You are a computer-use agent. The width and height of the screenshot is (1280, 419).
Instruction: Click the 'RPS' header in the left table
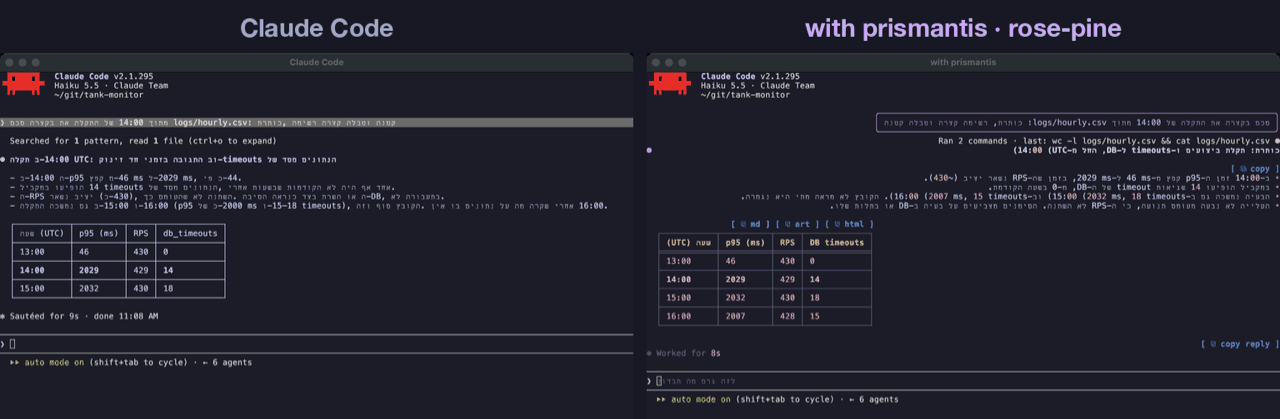click(x=141, y=232)
